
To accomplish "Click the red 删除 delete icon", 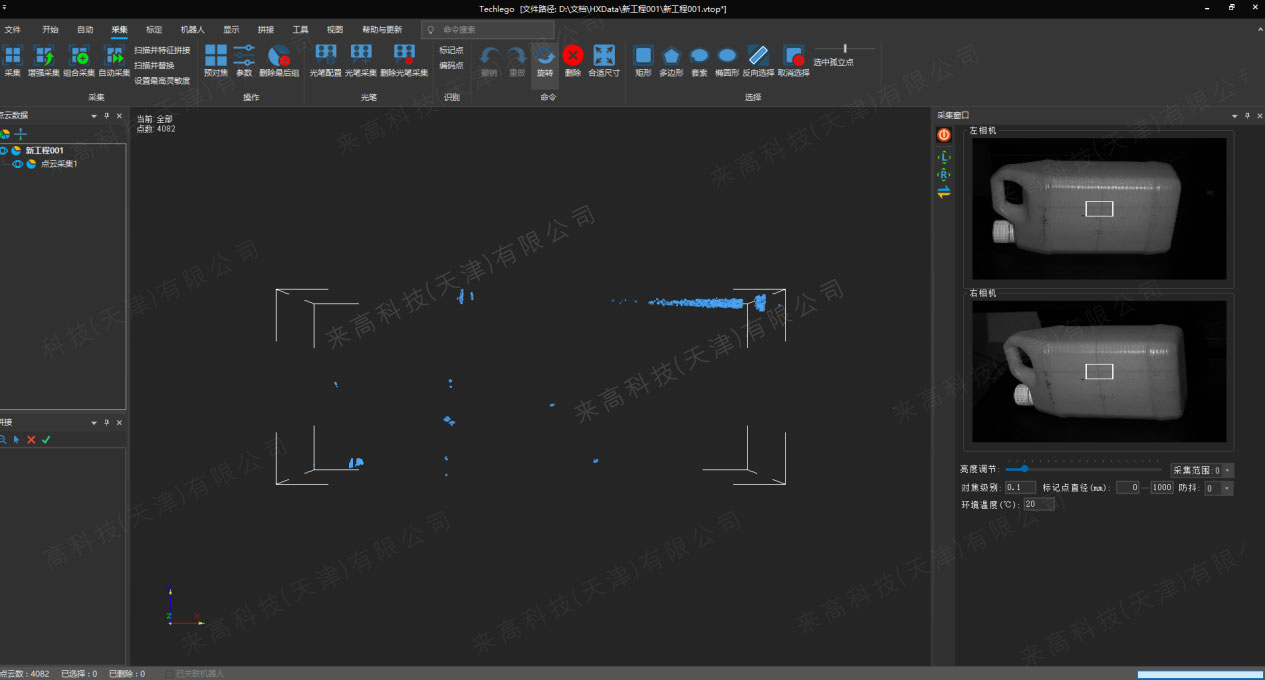I will [573, 55].
